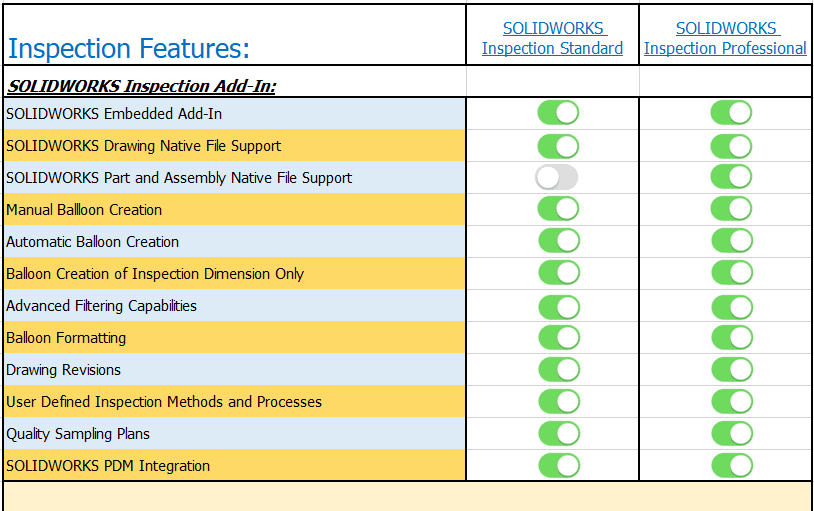Toggle User Defined Inspection Methods switch for Standard
Image resolution: width=814 pixels, height=511 pixels.
pos(559,401)
